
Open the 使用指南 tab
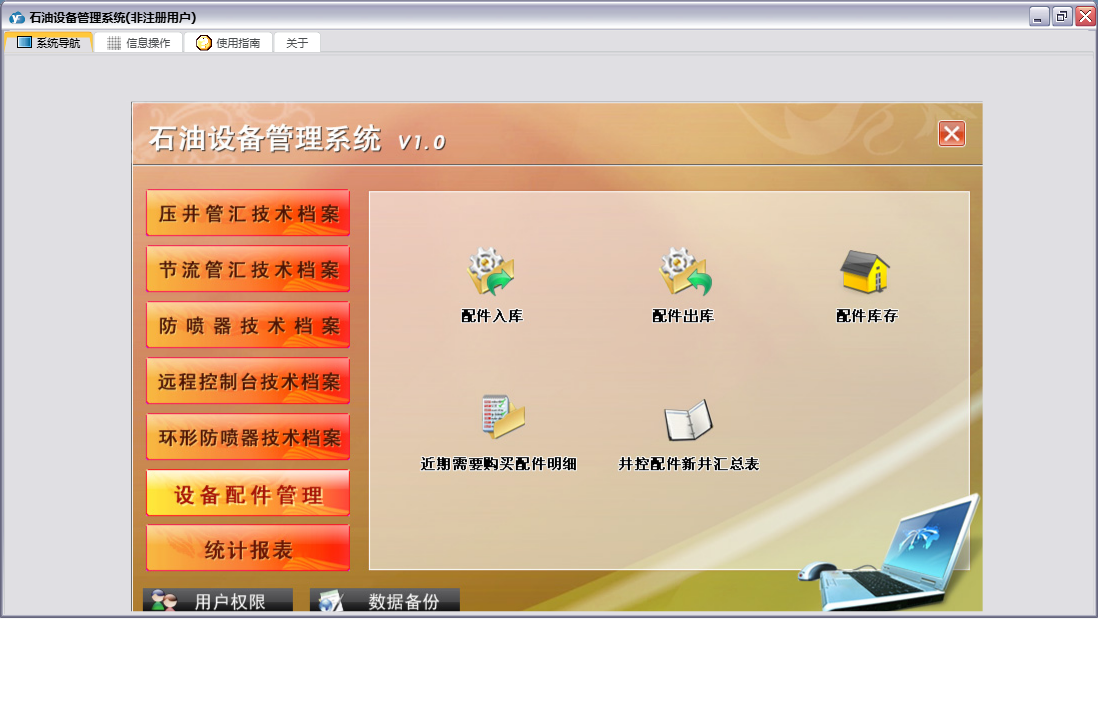coord(228,43)
